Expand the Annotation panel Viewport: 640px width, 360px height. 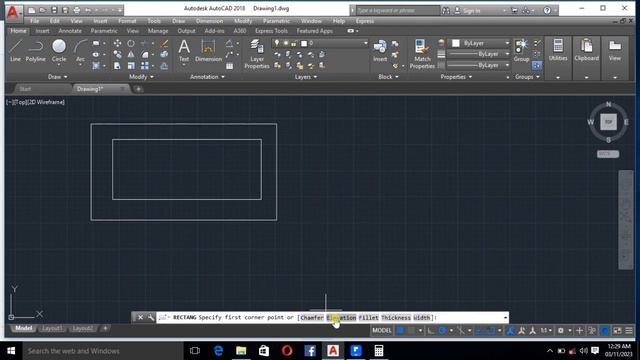tap(207, 77)
